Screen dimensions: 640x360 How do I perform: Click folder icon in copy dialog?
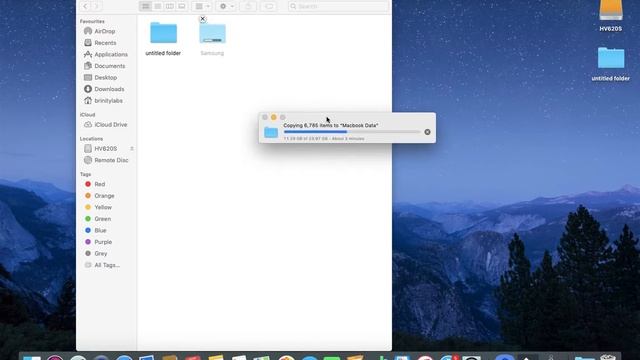(x=271, y=132)
